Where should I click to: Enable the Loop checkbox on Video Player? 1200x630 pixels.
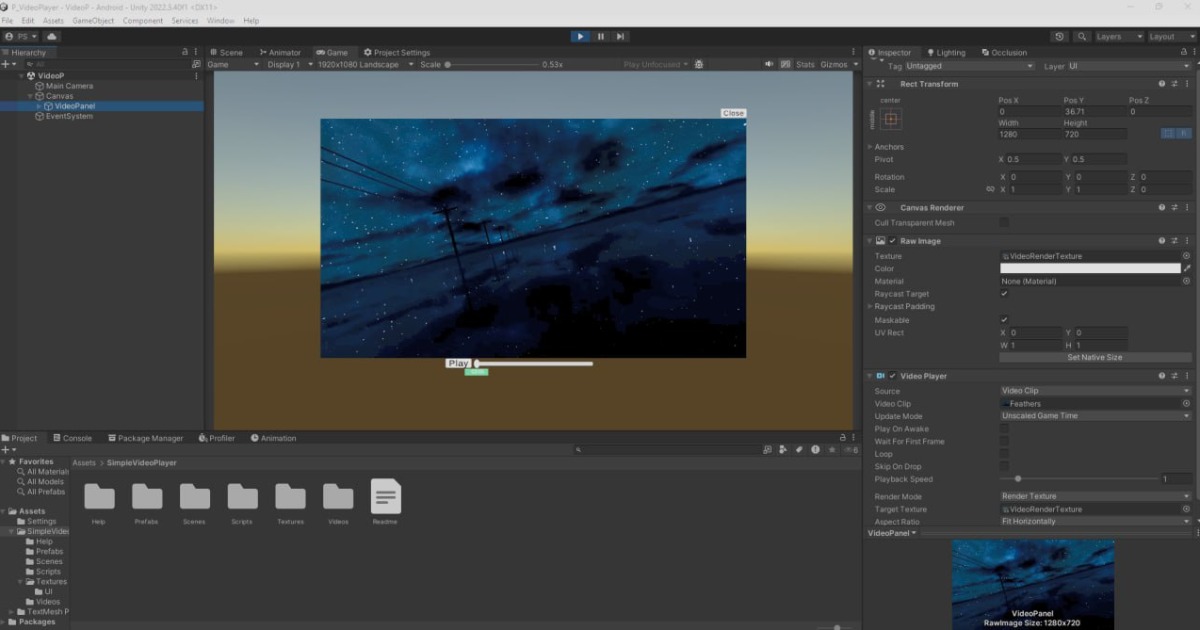point(1006,453)
